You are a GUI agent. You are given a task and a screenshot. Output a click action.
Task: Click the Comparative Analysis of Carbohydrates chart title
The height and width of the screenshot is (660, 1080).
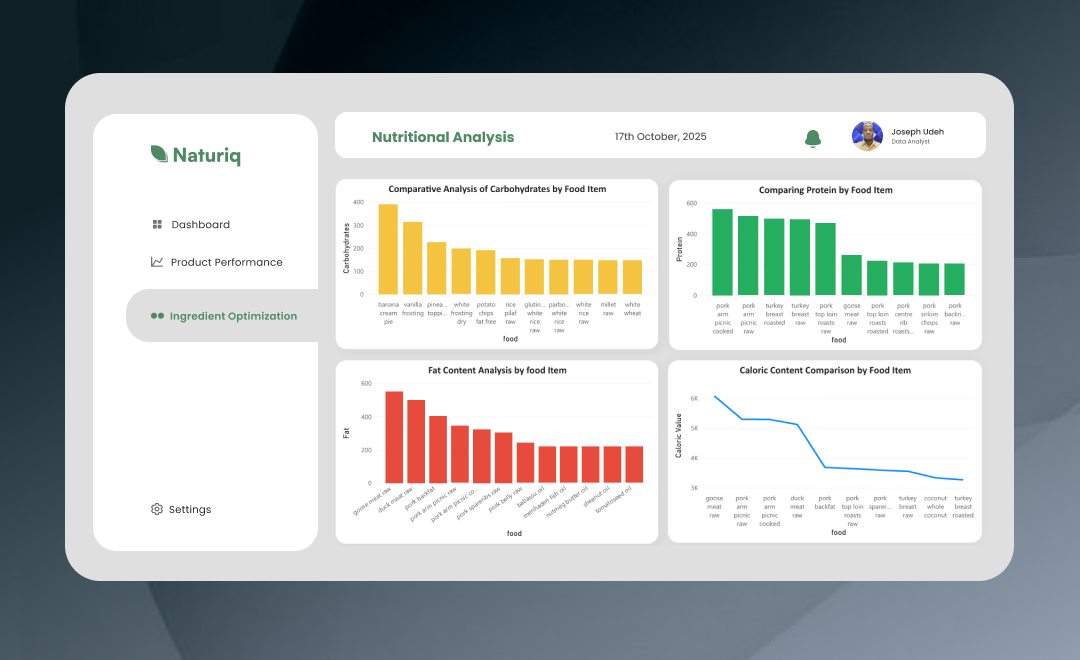(x=497, y=189)
